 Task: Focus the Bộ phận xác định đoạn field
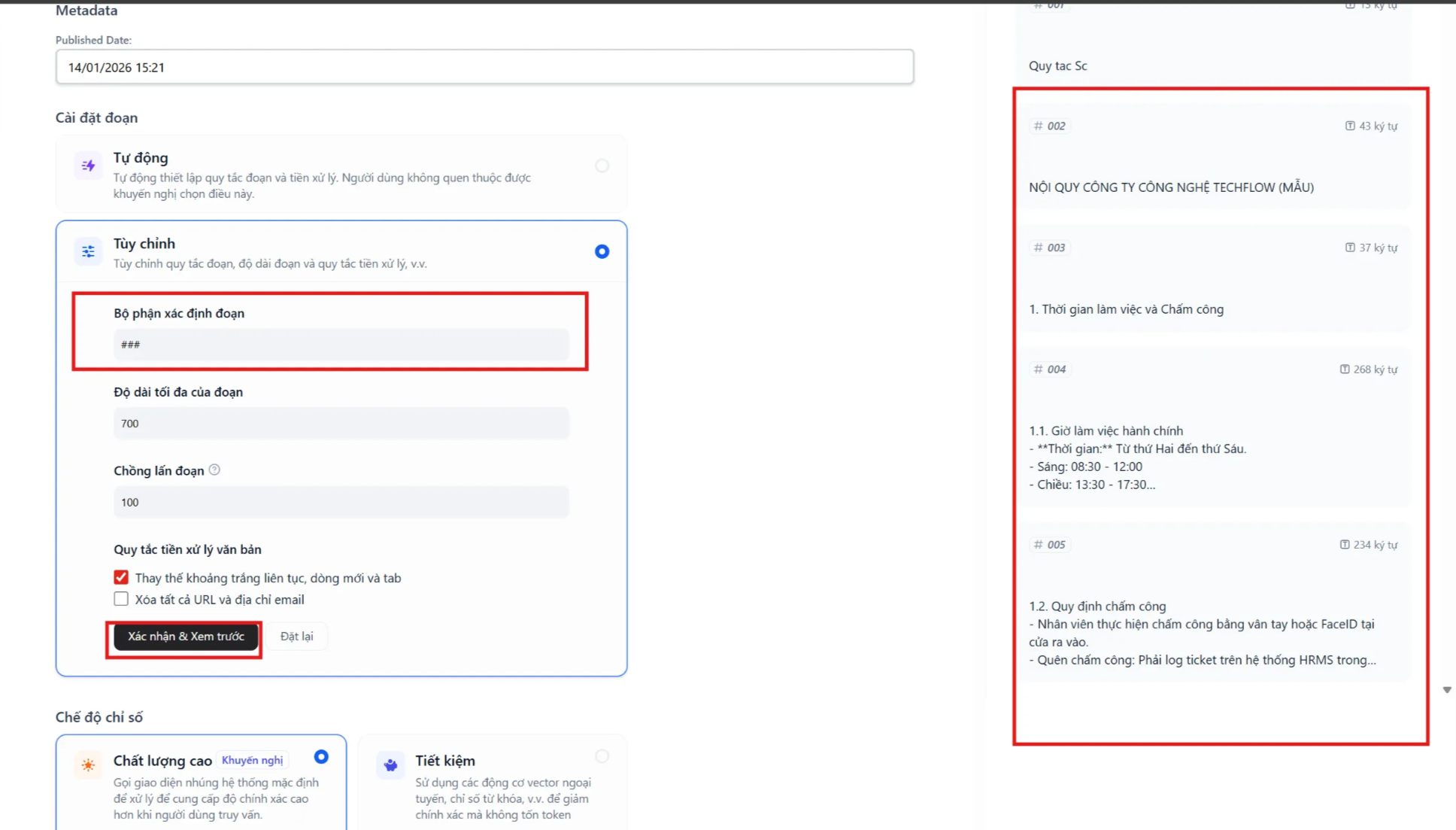[341, 345]
